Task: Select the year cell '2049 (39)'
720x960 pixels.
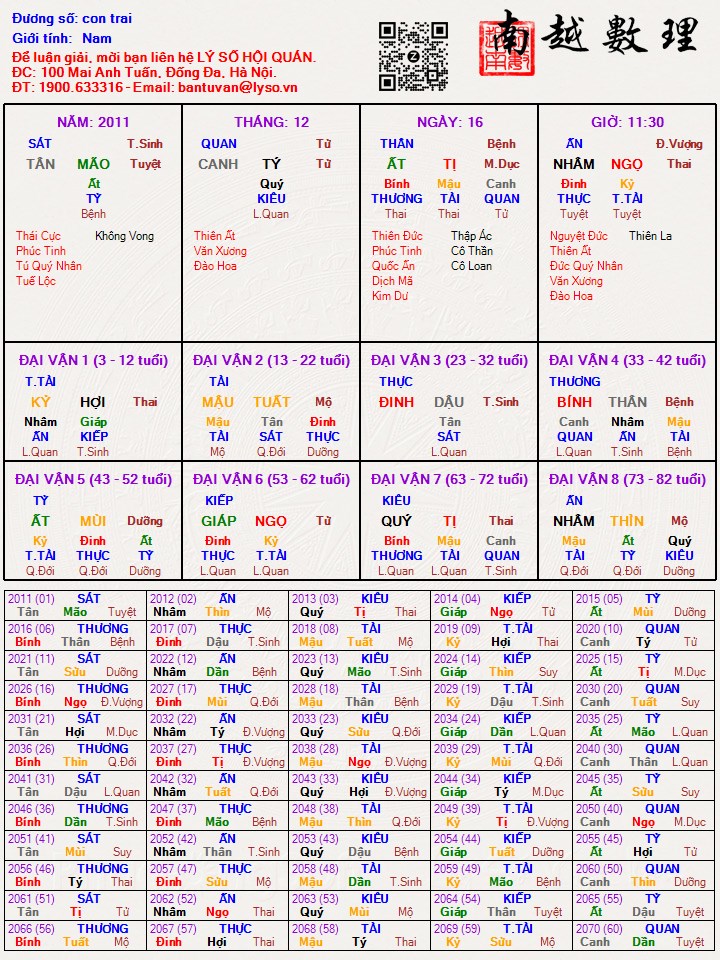Action: tap(501, 816)
